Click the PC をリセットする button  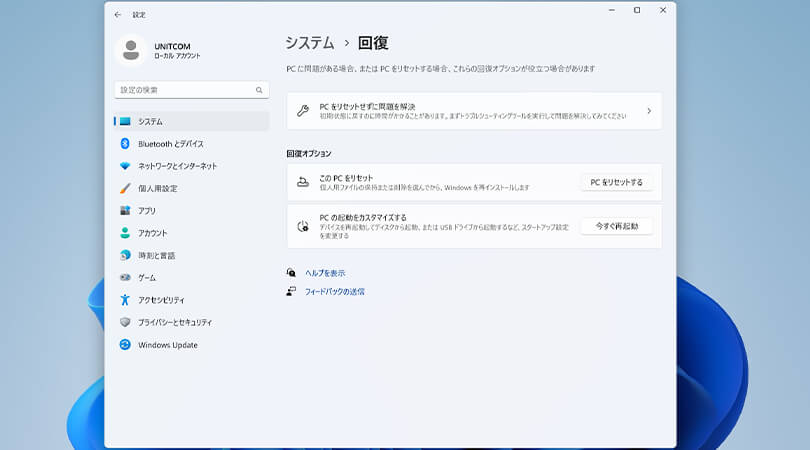616,182
